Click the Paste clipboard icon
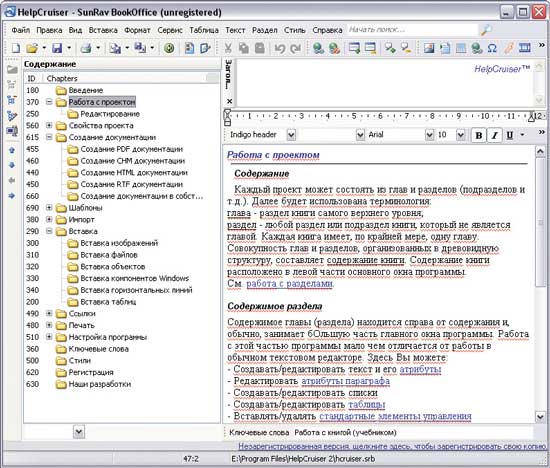Viewport: 550px width, 468px height. coord(260,48)
